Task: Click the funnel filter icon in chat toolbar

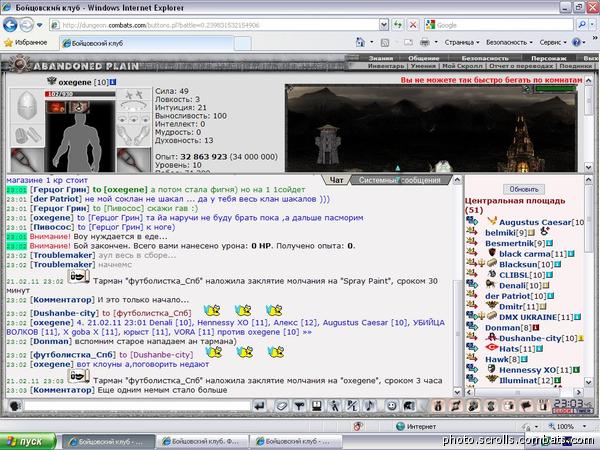Action: click(299, 406)
